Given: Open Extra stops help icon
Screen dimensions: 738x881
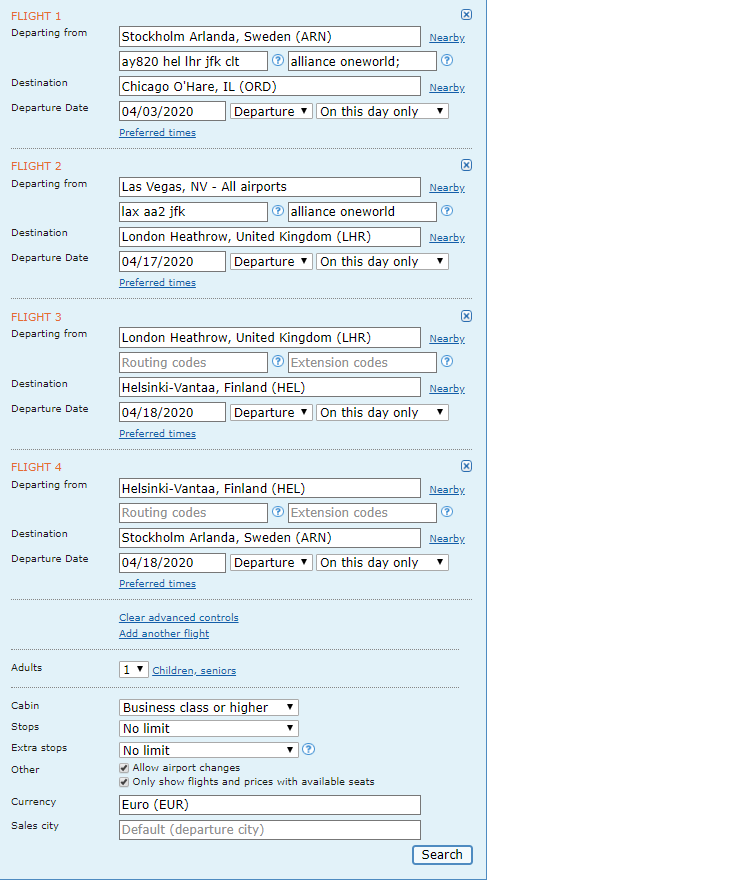Looking at the screenshot, I should click(x=309, y=749).
